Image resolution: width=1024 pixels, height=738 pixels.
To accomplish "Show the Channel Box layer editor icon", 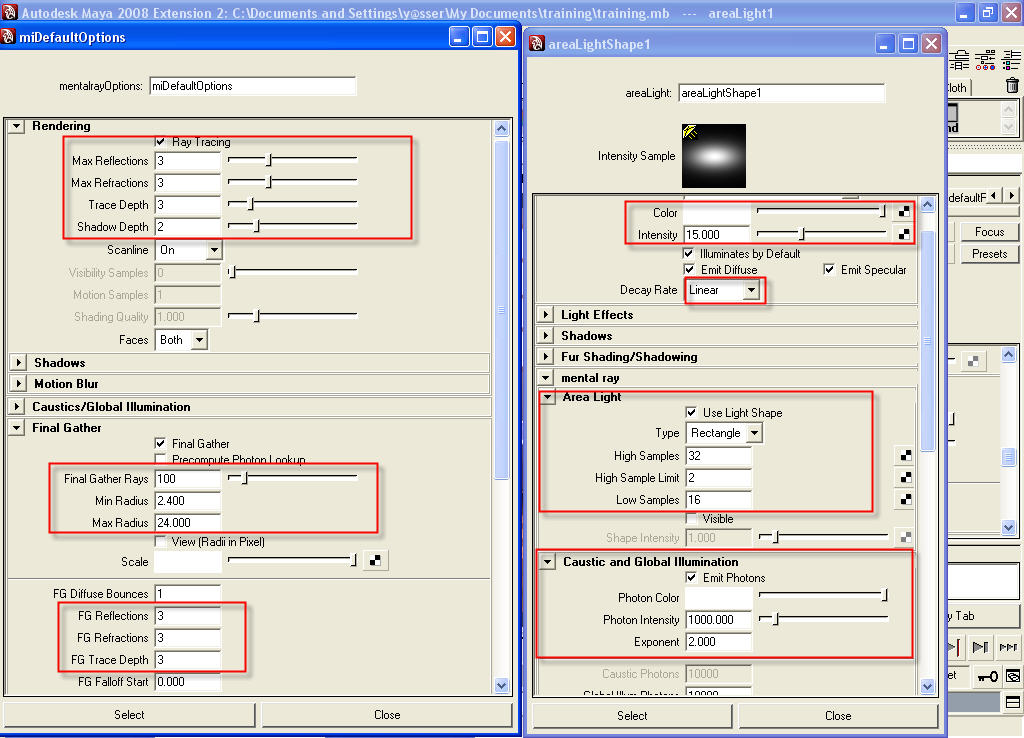I will 1011,60.
